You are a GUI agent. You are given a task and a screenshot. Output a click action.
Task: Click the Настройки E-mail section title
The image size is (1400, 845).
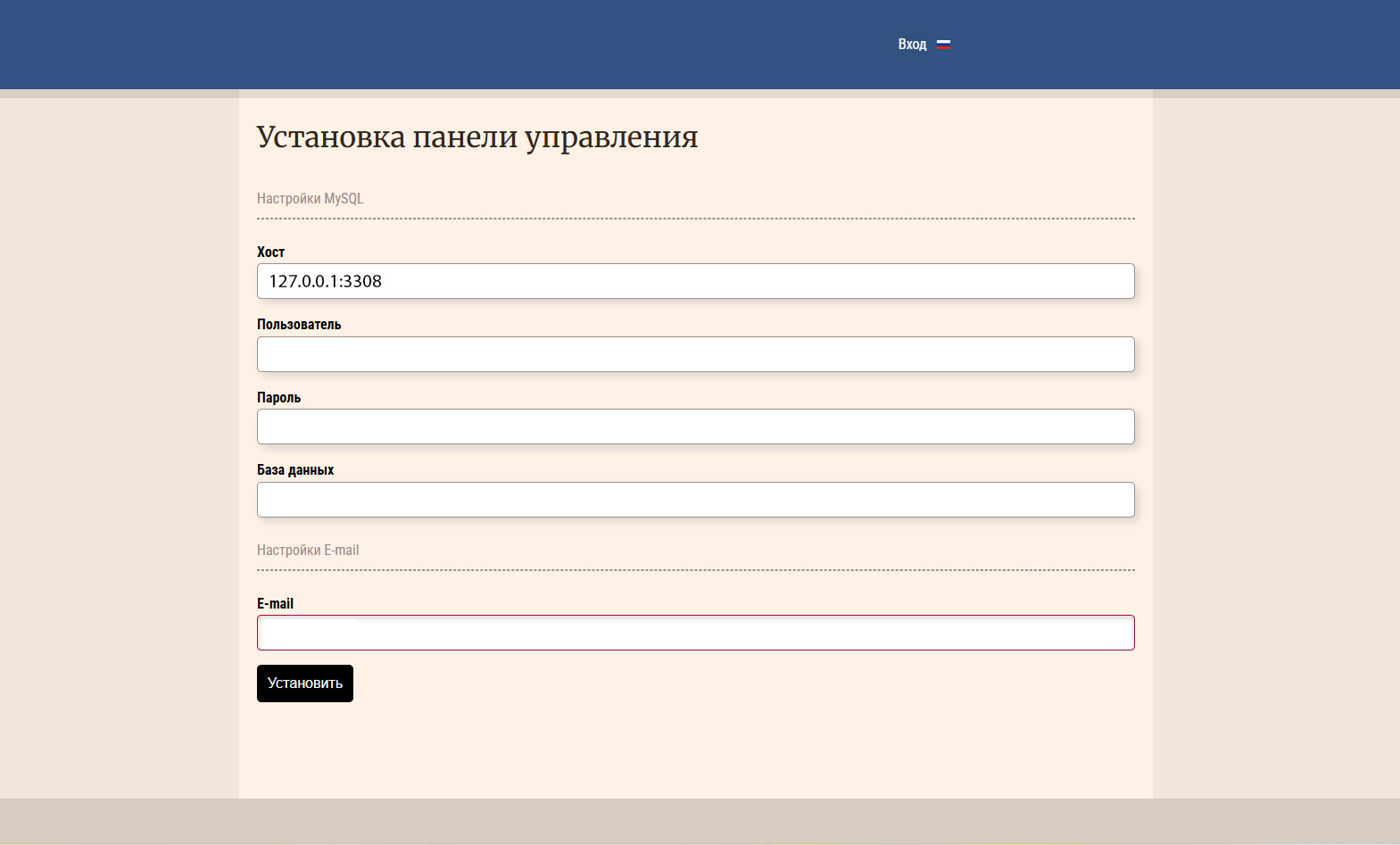[x=308, y=551]
